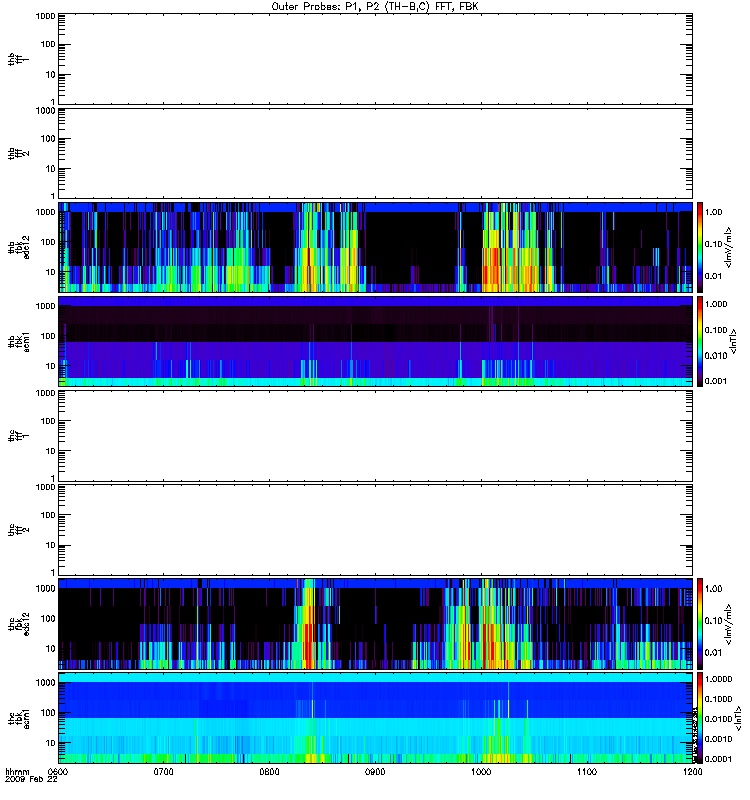The image size is (750, 800).
Task: Click the thb edc12 mV/m color bar
Action: 700,247
